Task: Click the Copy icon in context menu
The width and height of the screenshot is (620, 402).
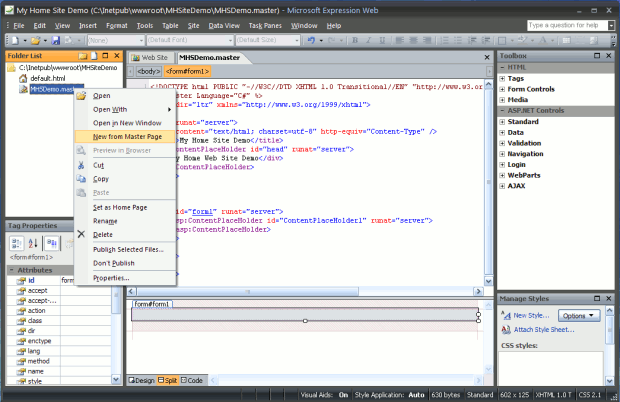Action: [x=81, y=179]
